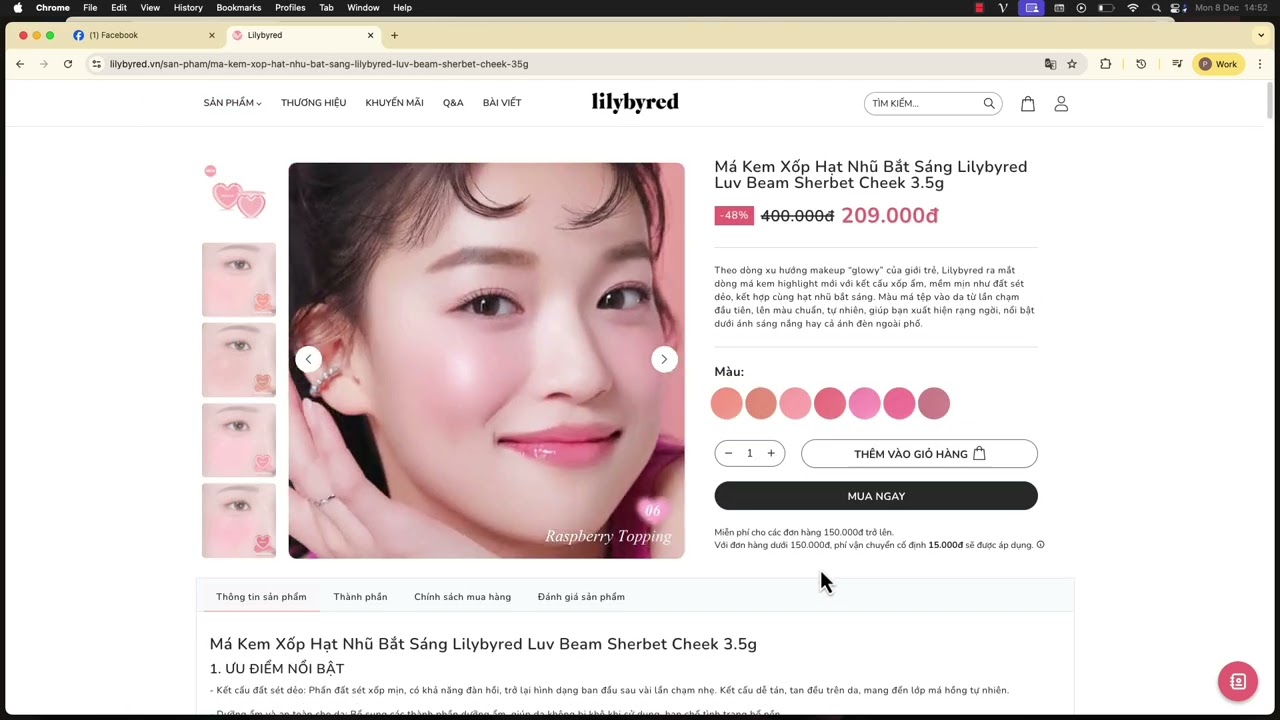The width and height of the screenshot is (1280, 720).
Task: Switch to the Thành phần tab
Action: click(360, 597)
